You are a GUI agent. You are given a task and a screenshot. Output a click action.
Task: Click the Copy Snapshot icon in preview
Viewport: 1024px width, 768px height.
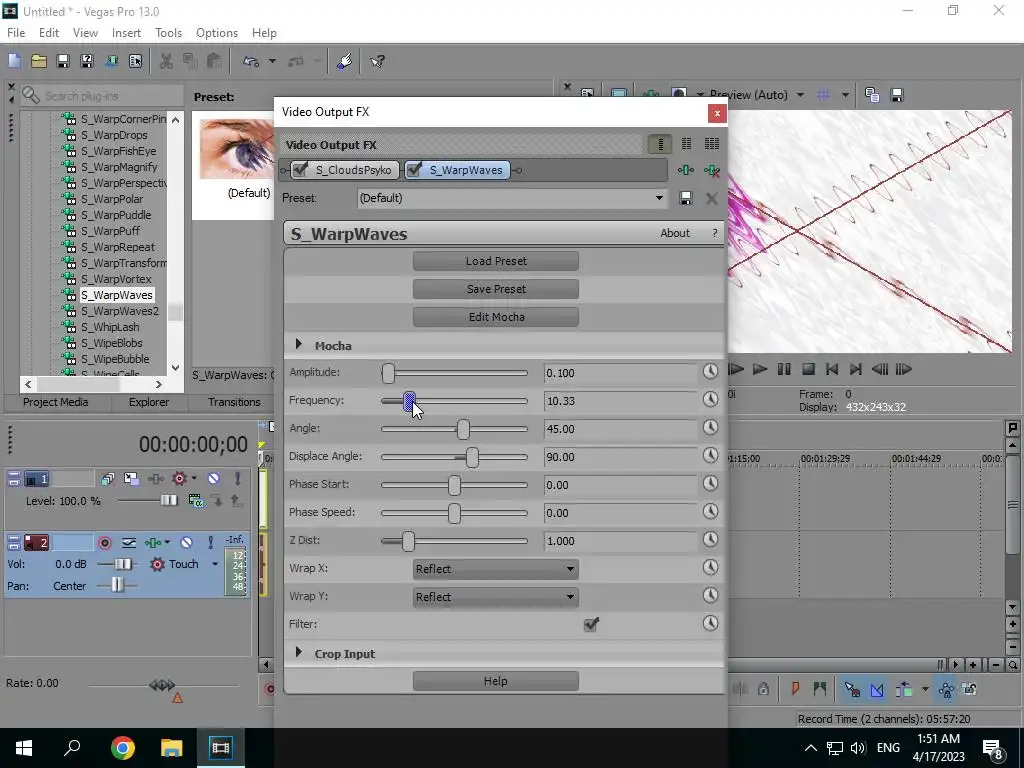coord(872,95)
